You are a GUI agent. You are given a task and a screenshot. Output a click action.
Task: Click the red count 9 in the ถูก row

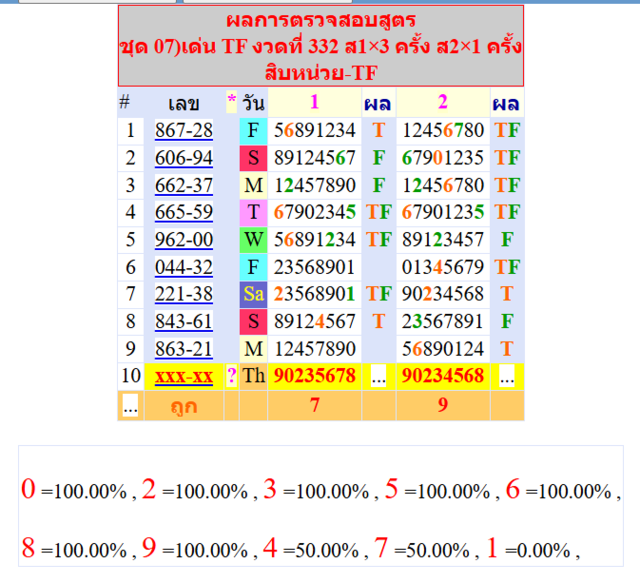[443, 405]
